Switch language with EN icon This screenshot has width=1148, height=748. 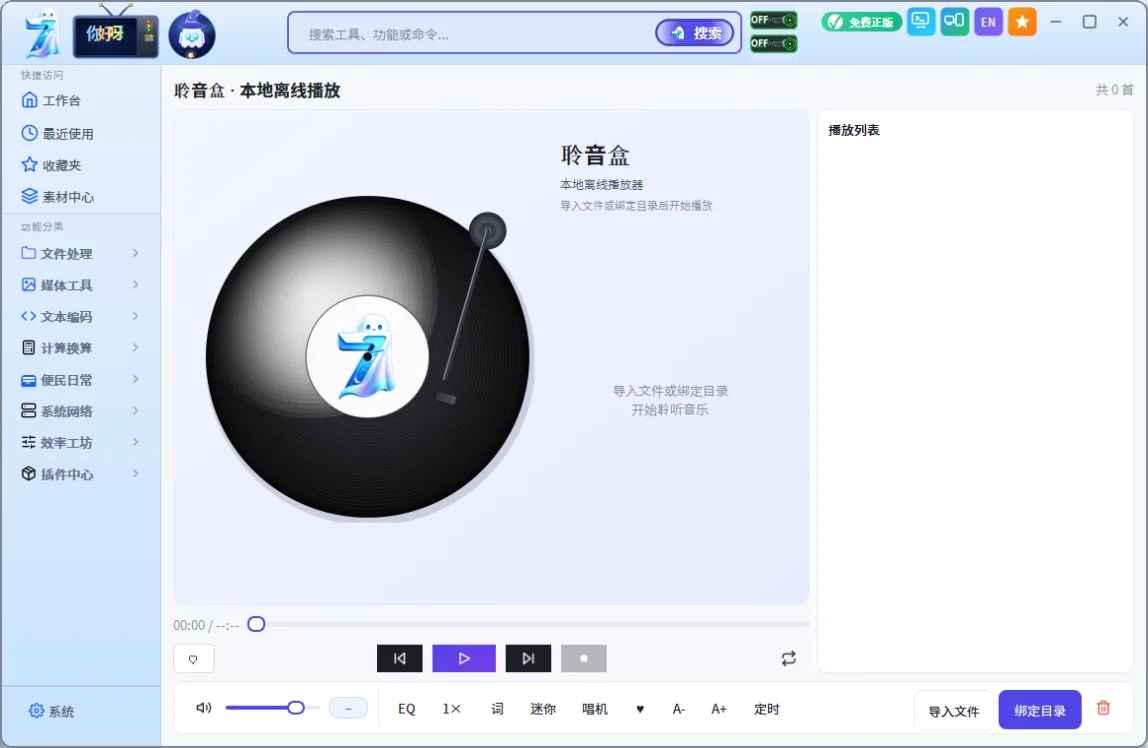(x=988, y=22)
